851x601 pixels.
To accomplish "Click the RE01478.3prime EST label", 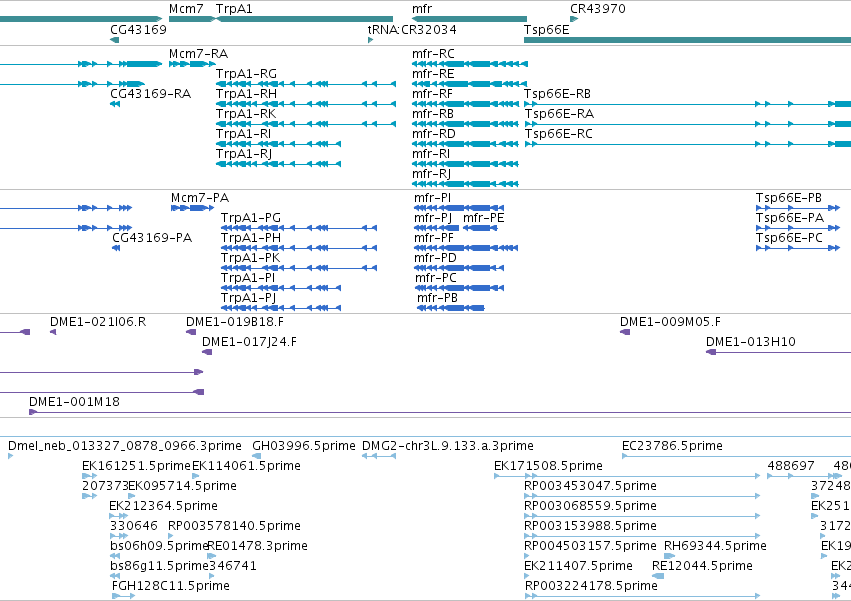I will pos(258,546).
